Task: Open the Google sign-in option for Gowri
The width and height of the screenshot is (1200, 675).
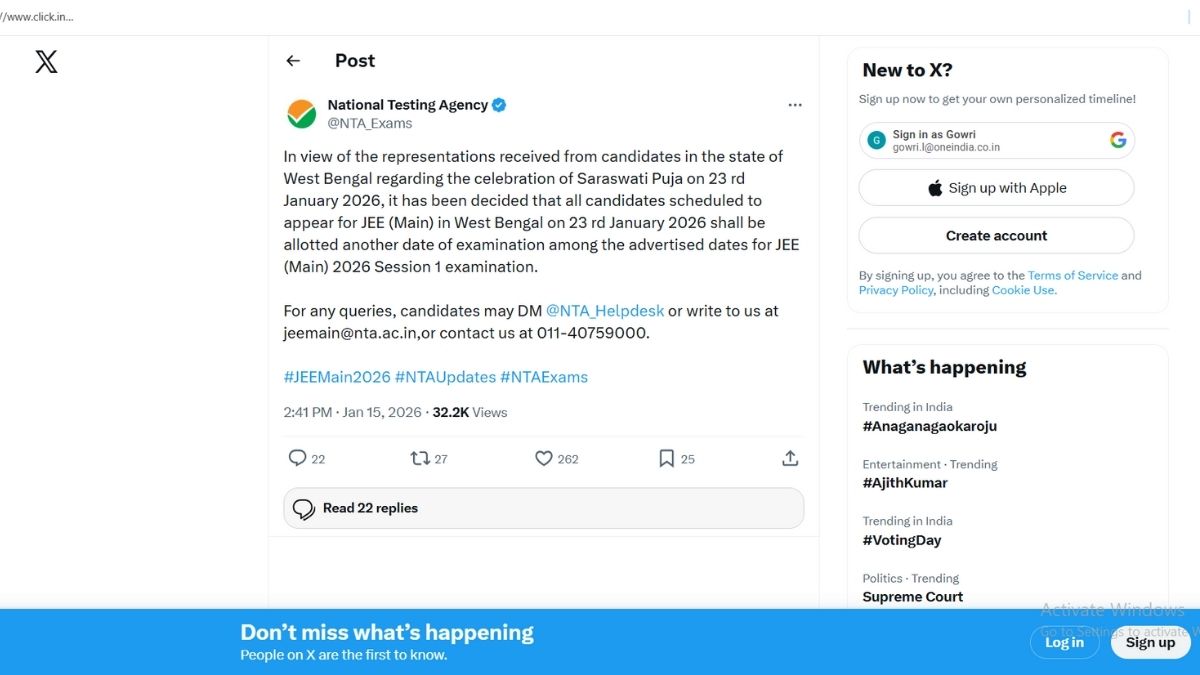Action: coord(996,140)
